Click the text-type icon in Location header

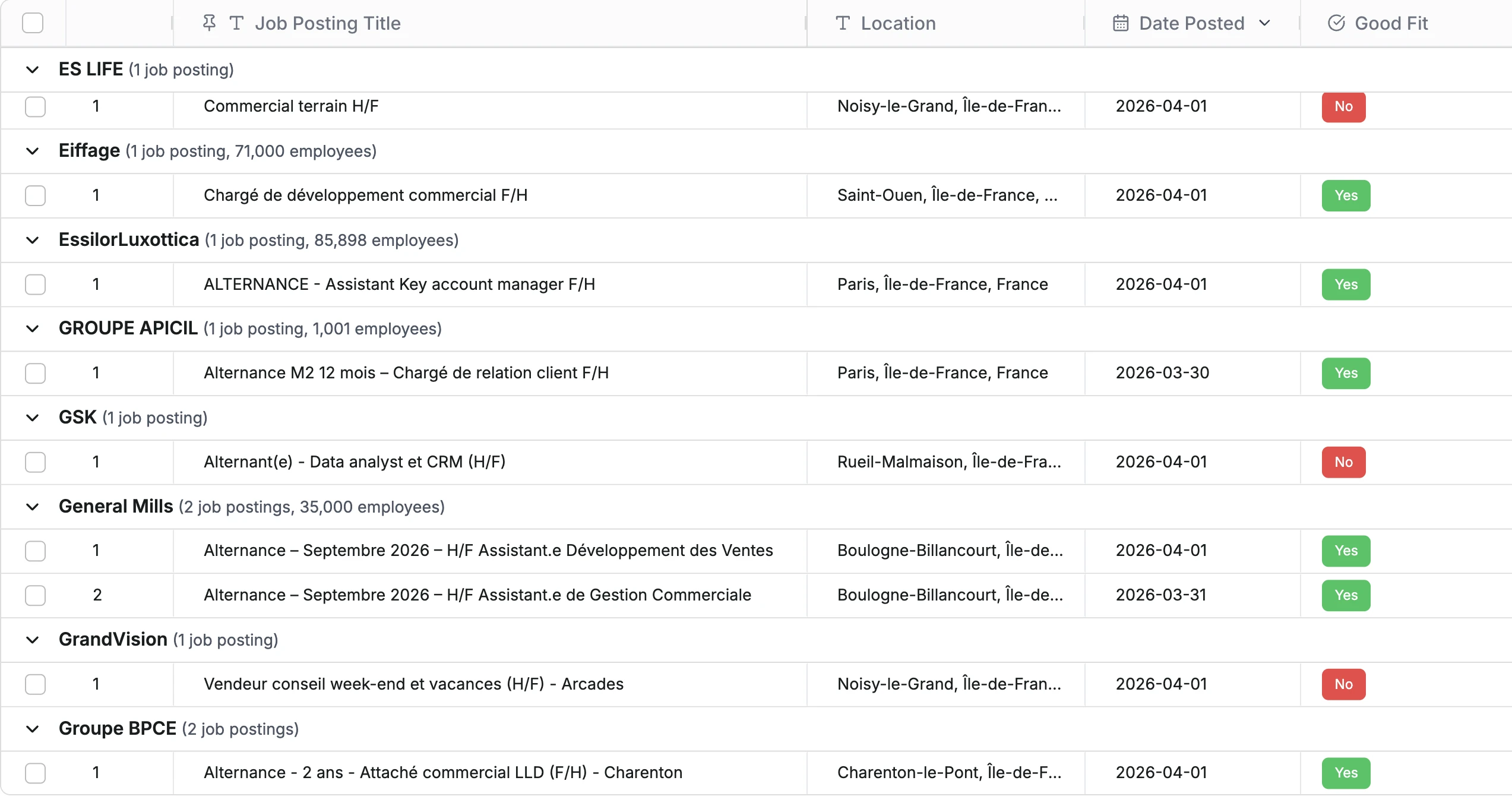(x=843, y=23)
